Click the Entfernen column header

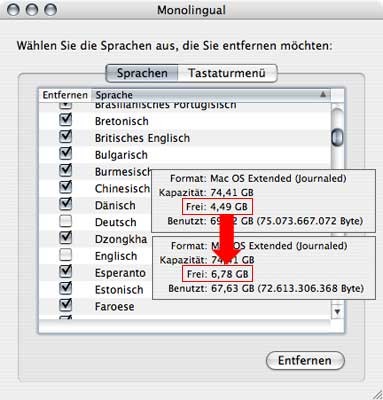[65, 95]
